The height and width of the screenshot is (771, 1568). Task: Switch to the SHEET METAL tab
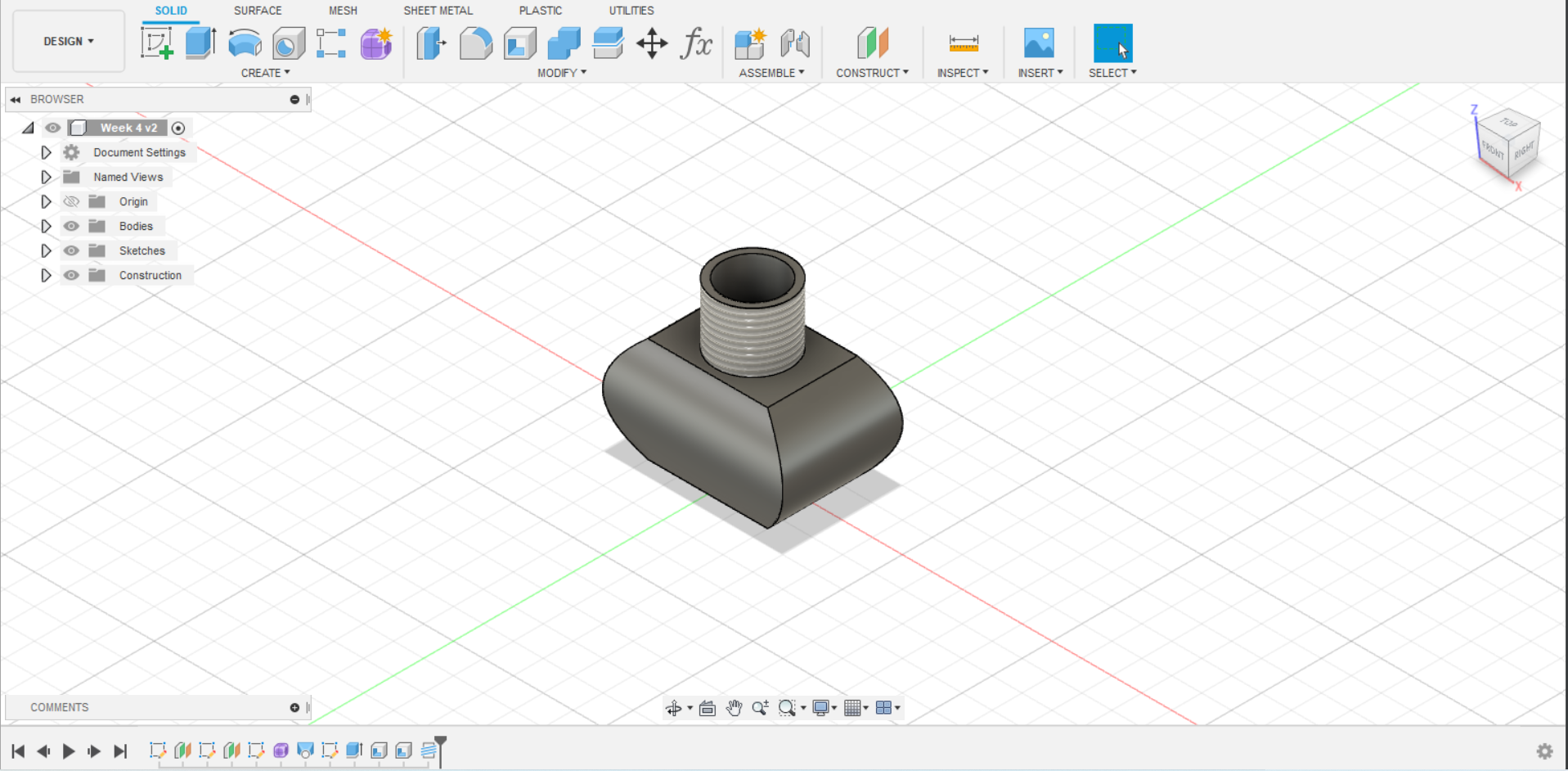click(x=438, y=11)
